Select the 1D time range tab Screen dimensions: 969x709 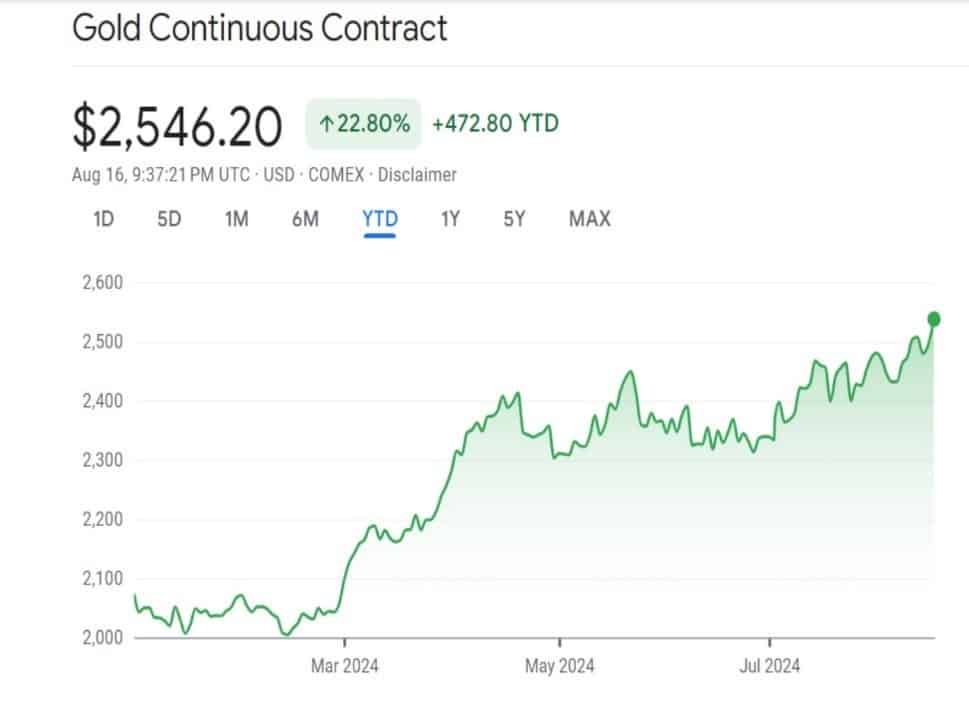point(103,218)
